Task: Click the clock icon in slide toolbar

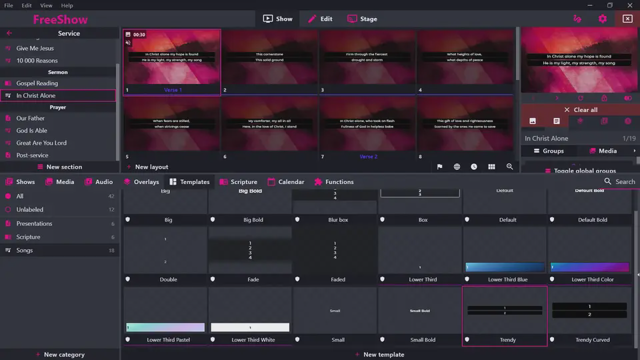Action: pos(474,167)
